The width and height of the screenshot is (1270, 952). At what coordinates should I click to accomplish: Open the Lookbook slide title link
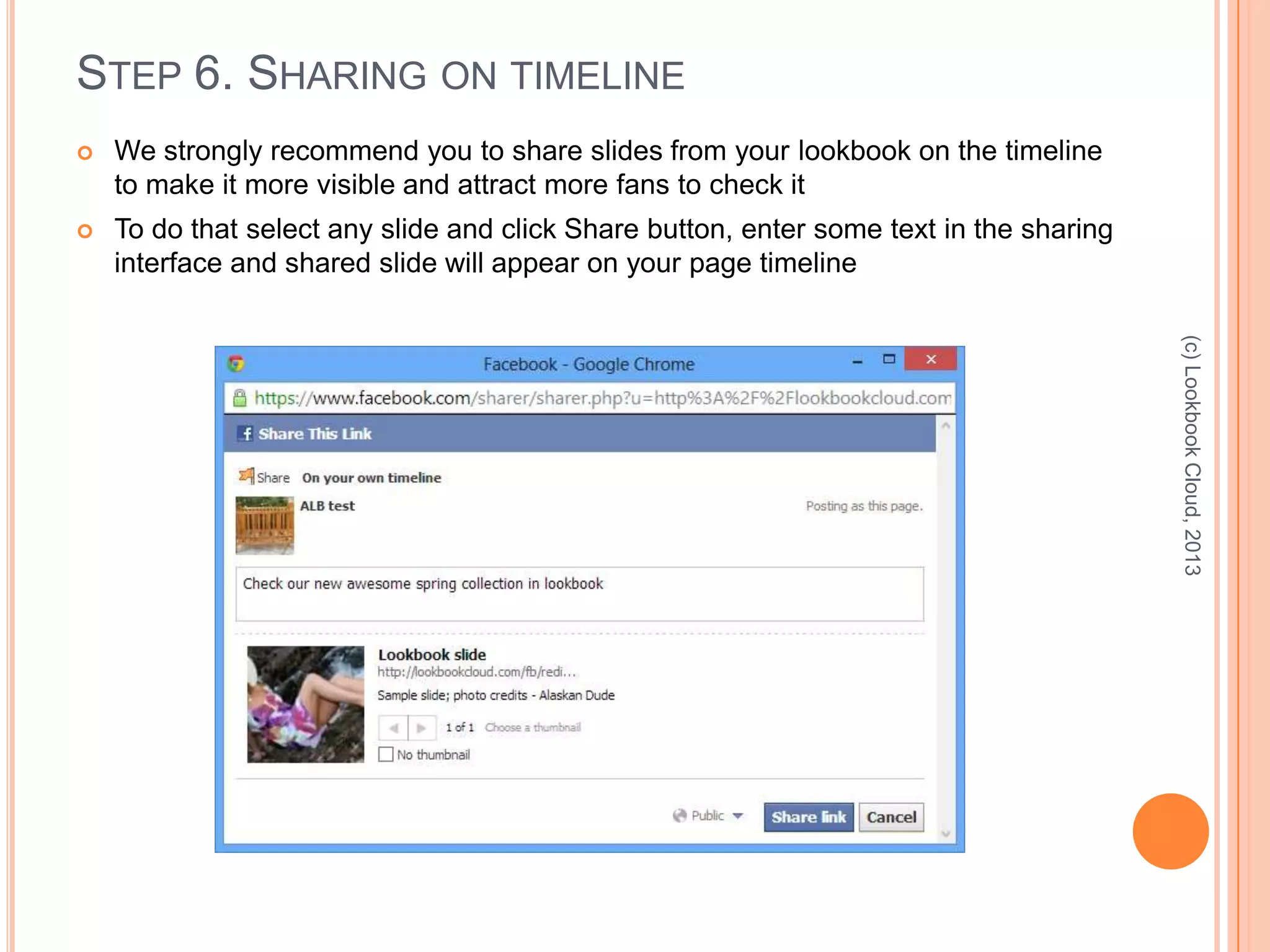432,654
